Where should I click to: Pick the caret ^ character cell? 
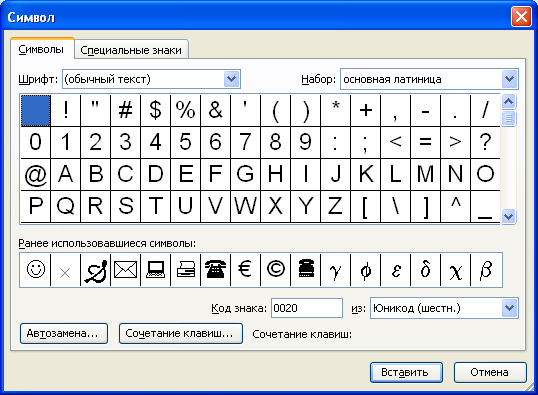pyautogui.click(x=455, y=207)
